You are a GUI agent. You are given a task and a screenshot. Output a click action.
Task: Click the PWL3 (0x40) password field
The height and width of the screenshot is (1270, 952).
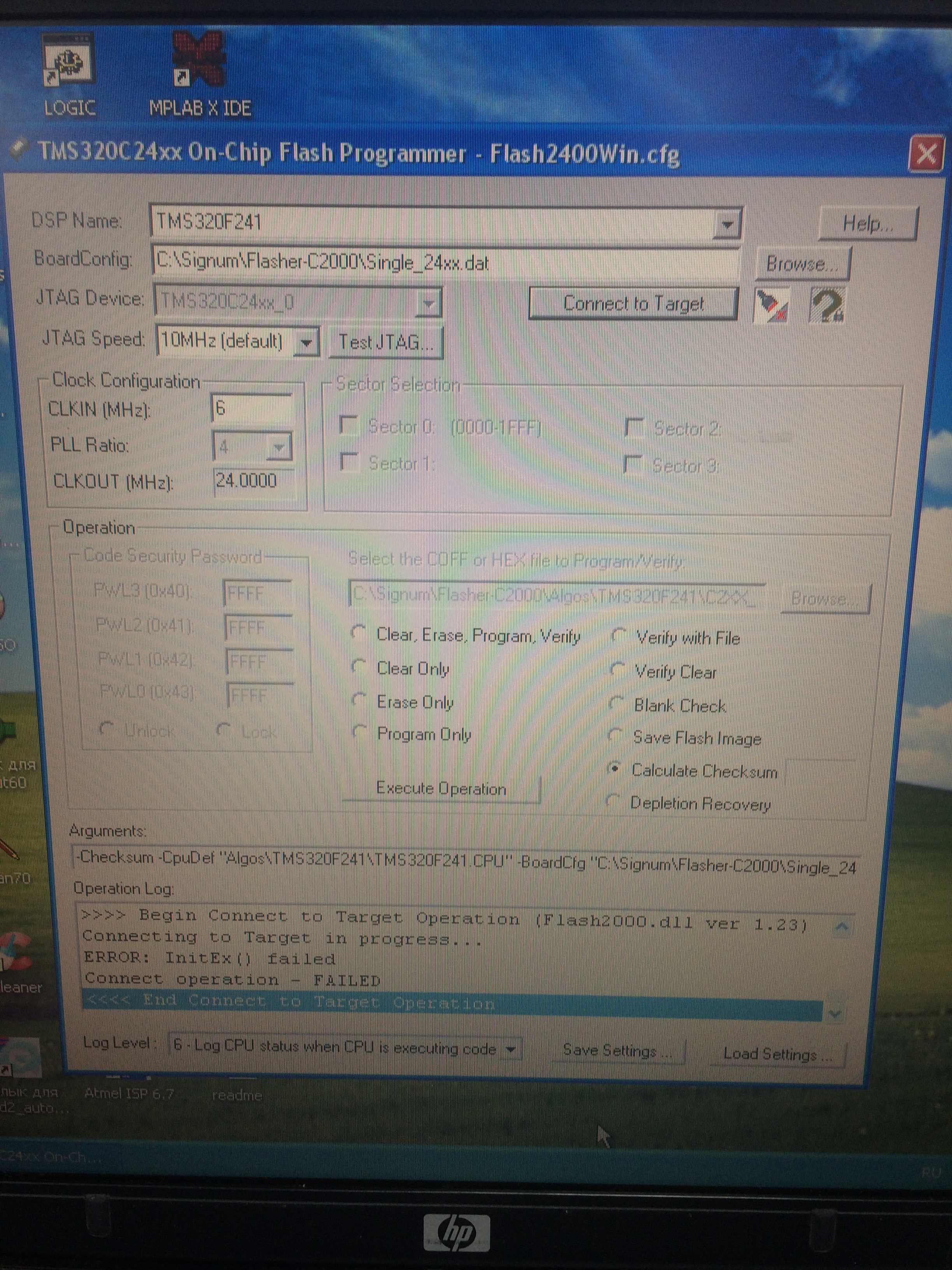[258, 593]
